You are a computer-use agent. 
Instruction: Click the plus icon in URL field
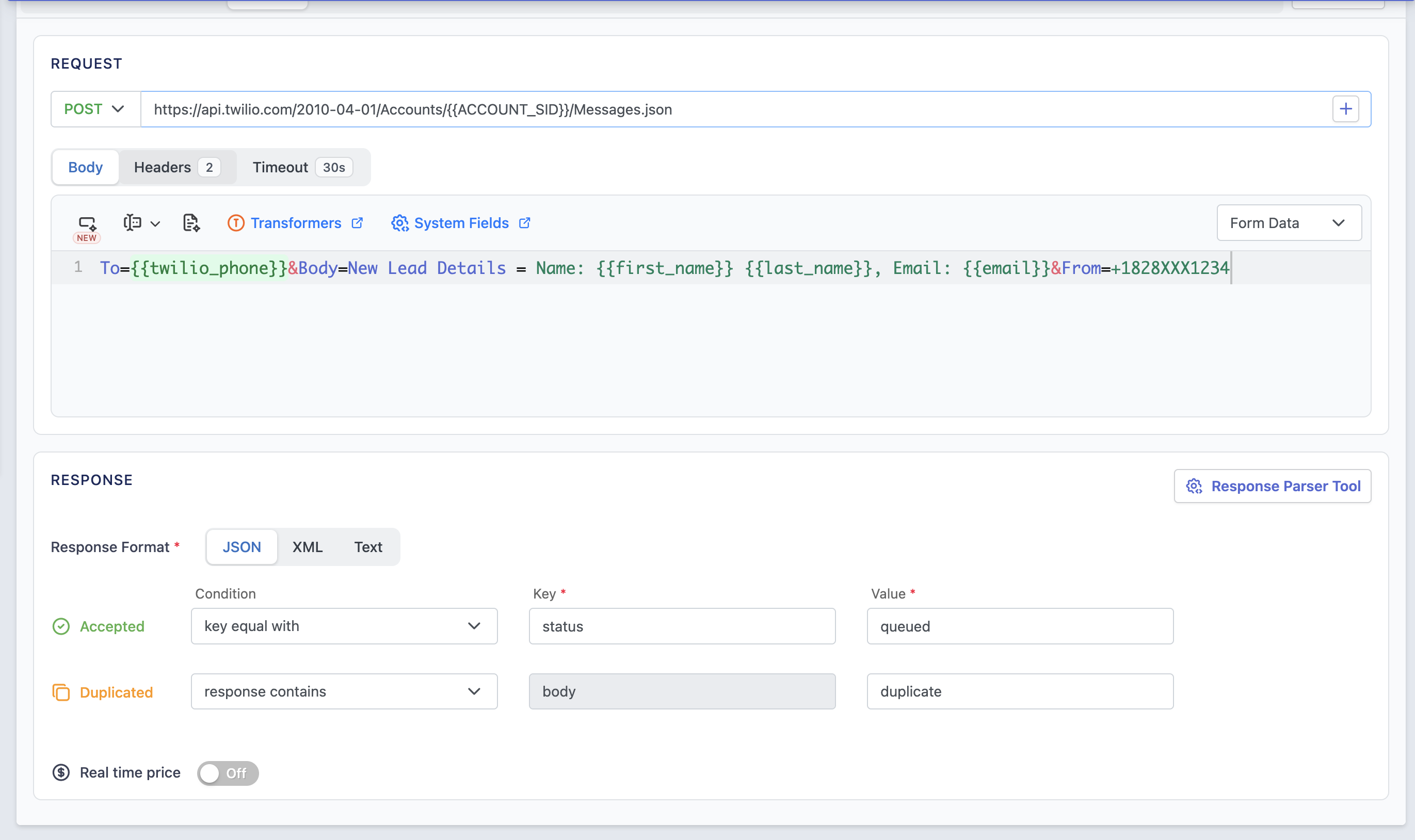click(1345, 109)
